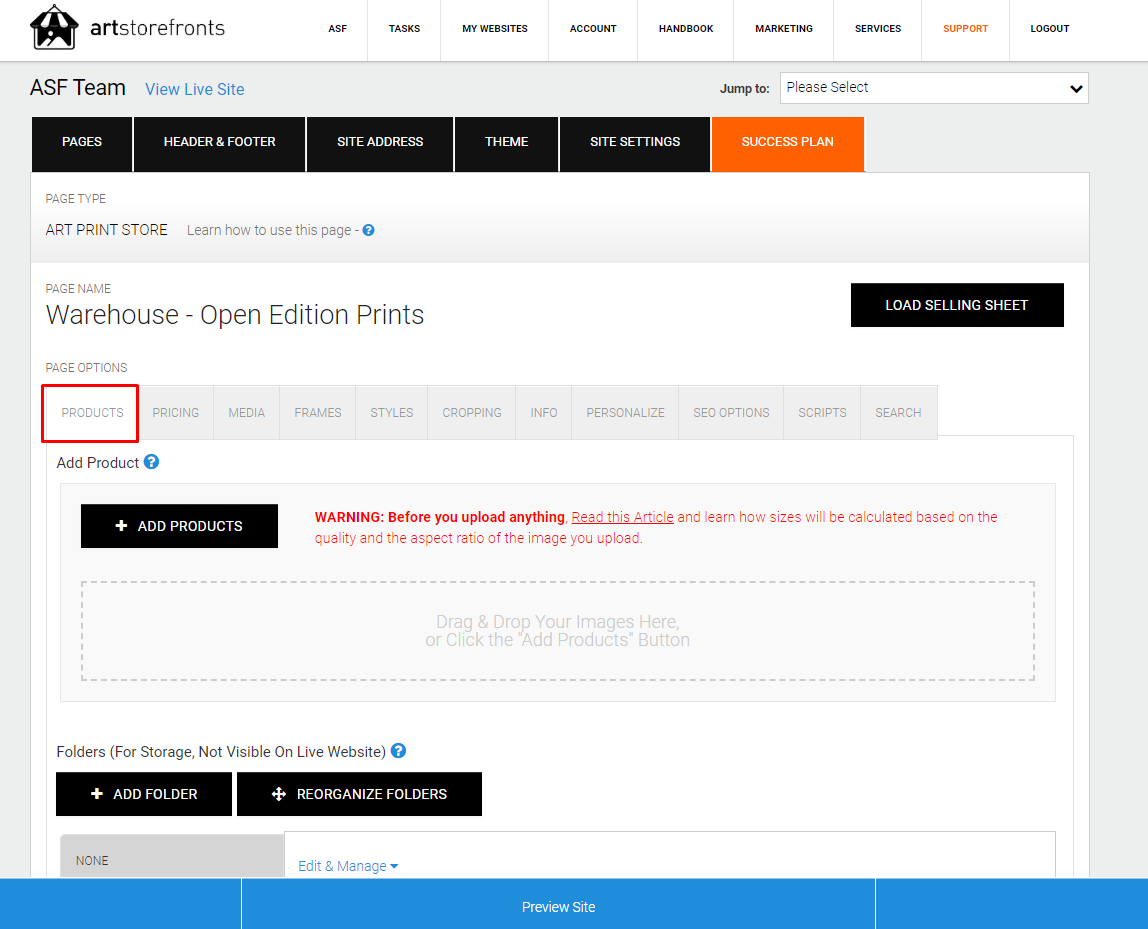Click the Reorganize Folders button
Viewport: 1148px width, 929px height.
(359, 794)
